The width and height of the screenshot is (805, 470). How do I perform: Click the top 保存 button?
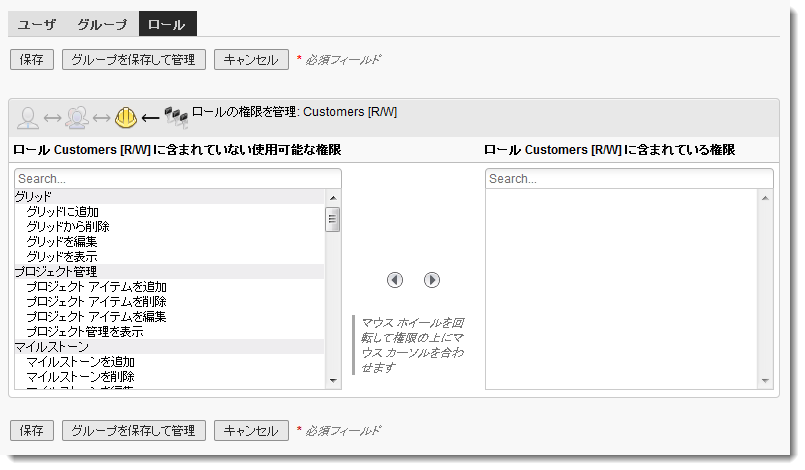click(32, 60)
